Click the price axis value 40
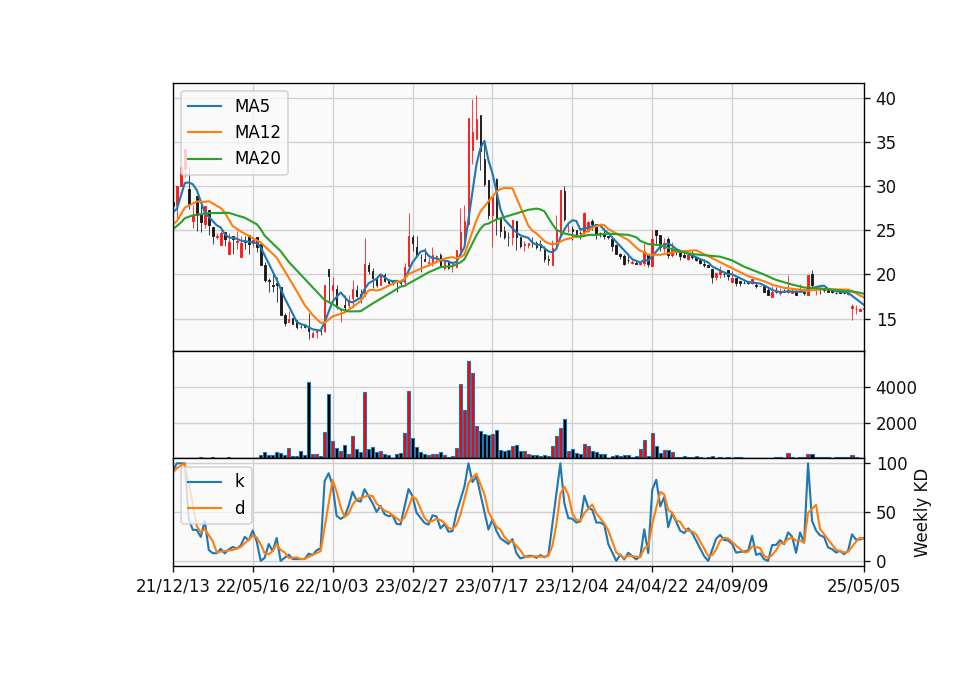The width and height of the screenshot is (960, 690). click(886, 99)
